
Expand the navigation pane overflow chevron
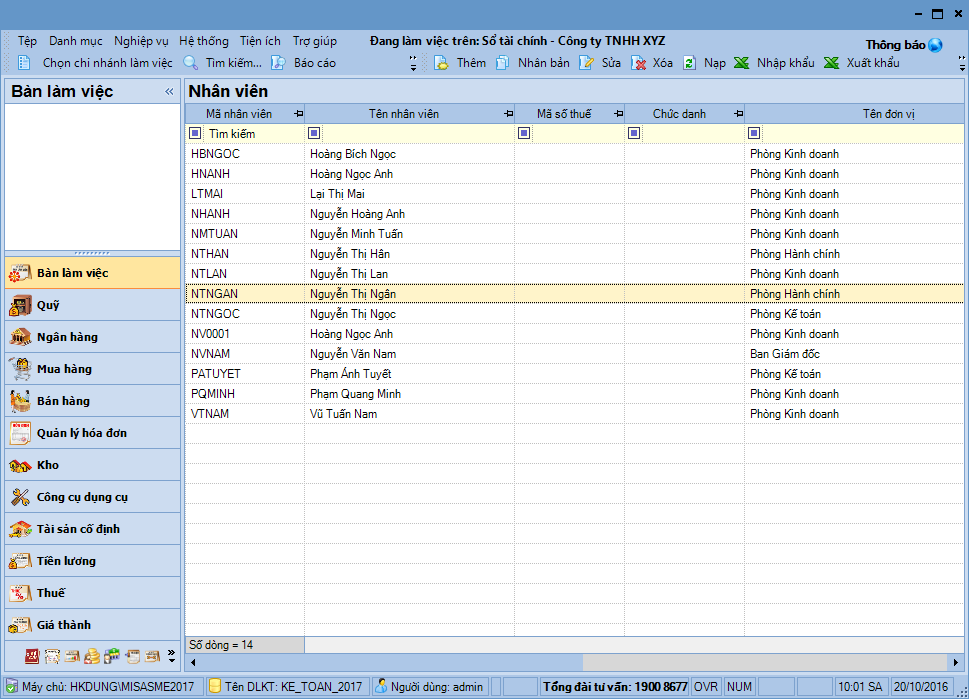coord(171,656)
